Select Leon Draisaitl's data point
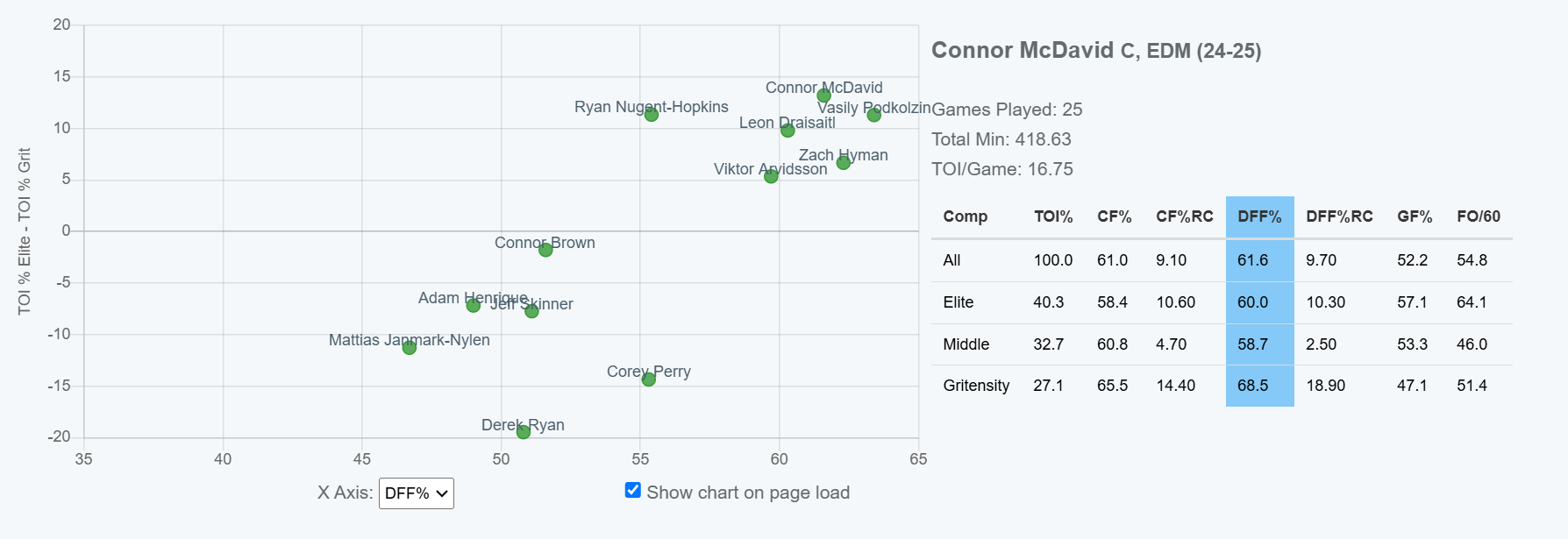1568x539 pixels. pyautogui.click(x=788, y=131)
